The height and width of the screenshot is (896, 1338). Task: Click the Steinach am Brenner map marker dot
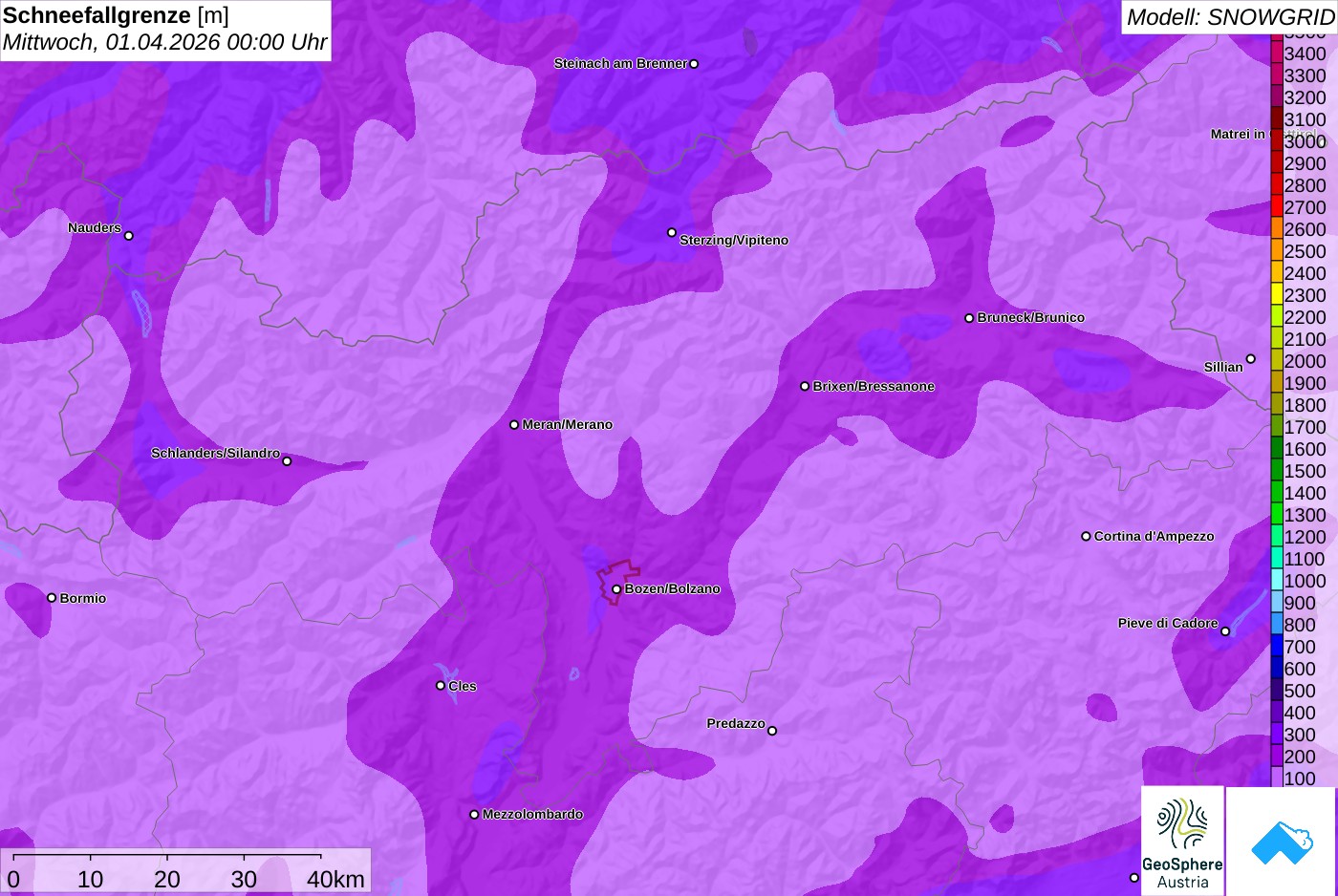click(694, 64)
